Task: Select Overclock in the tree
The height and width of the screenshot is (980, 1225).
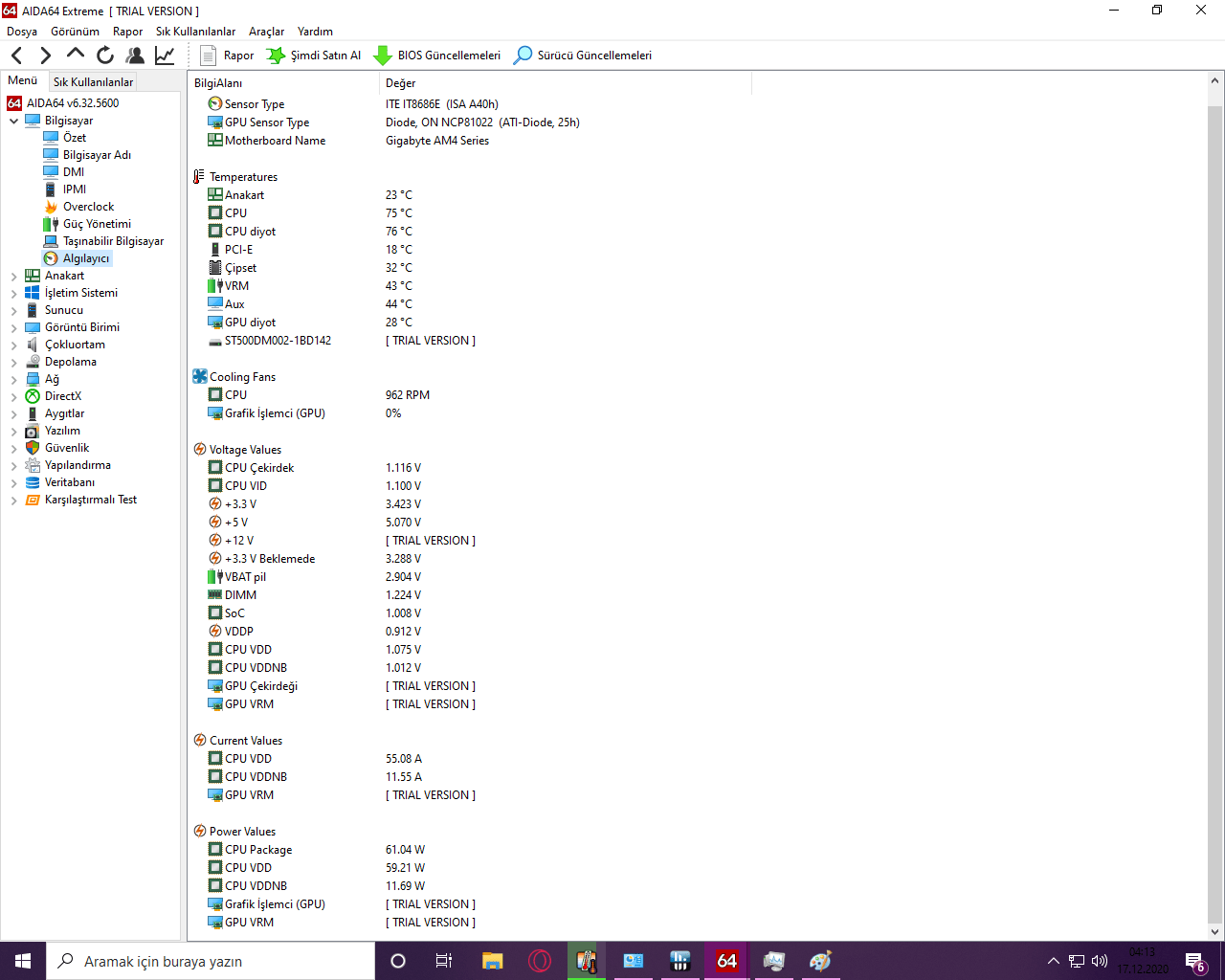Action: click(x=88, y=207)
